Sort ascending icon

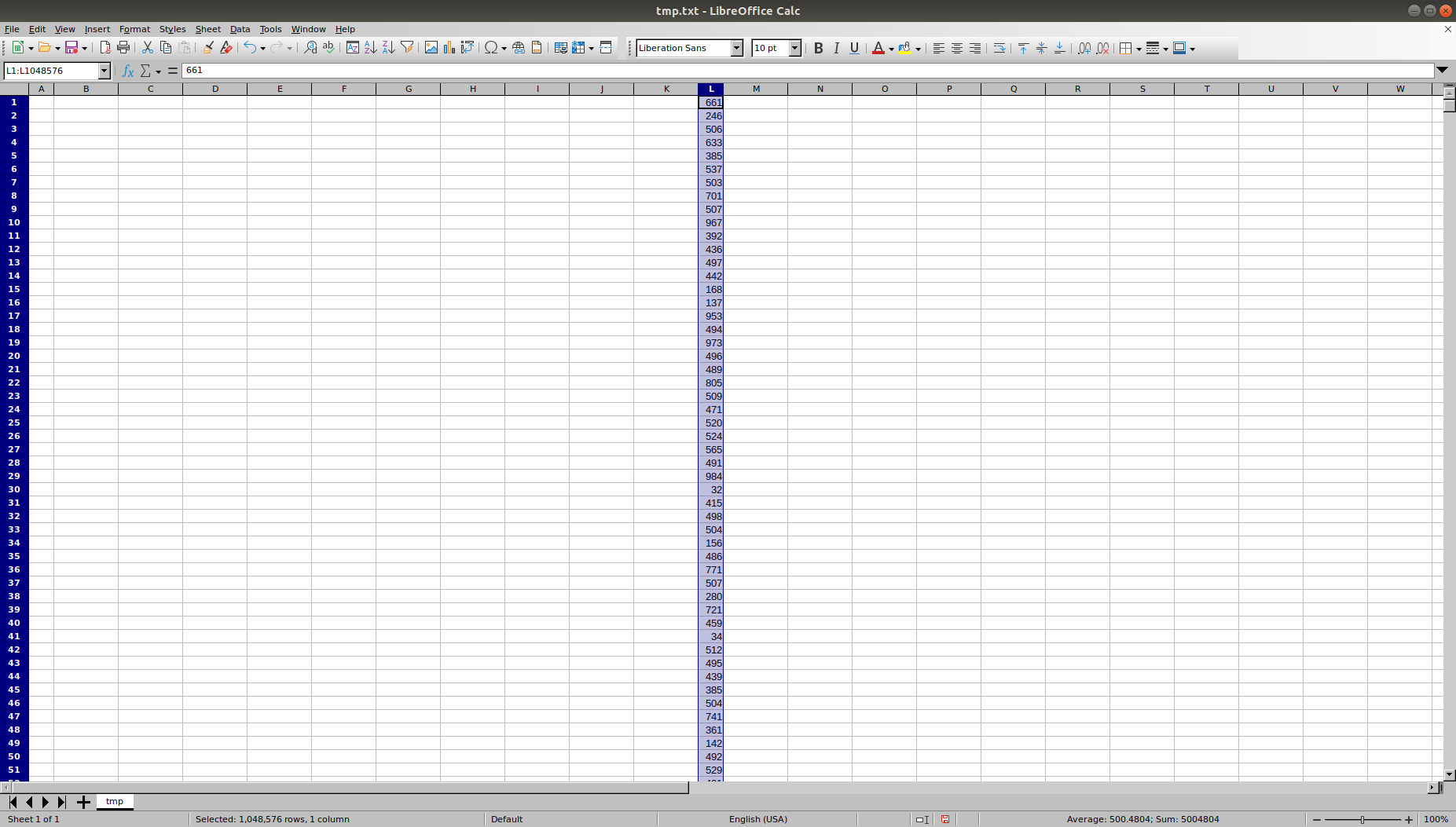coord(370,48)
